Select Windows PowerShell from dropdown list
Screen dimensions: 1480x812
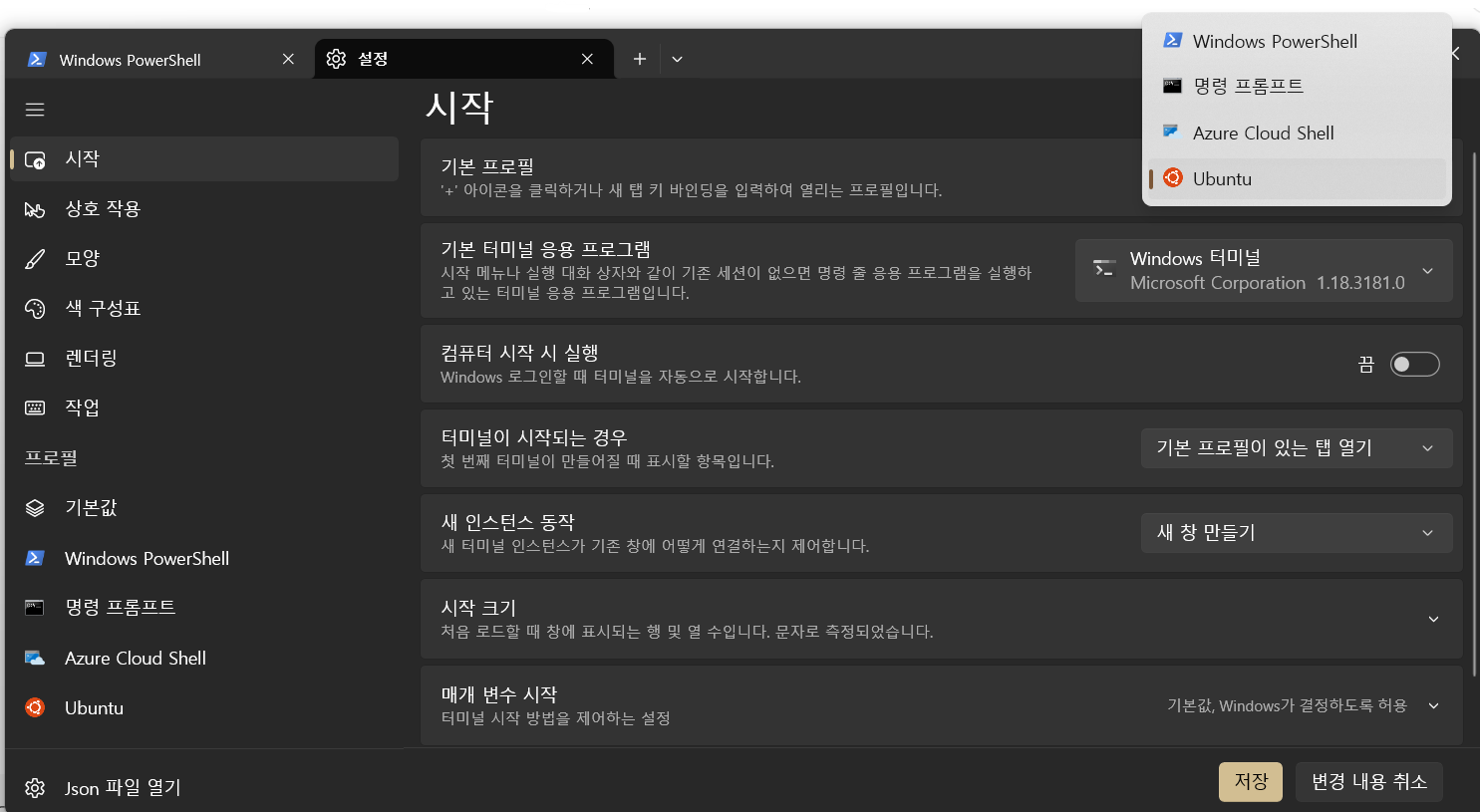[1297, 41]
